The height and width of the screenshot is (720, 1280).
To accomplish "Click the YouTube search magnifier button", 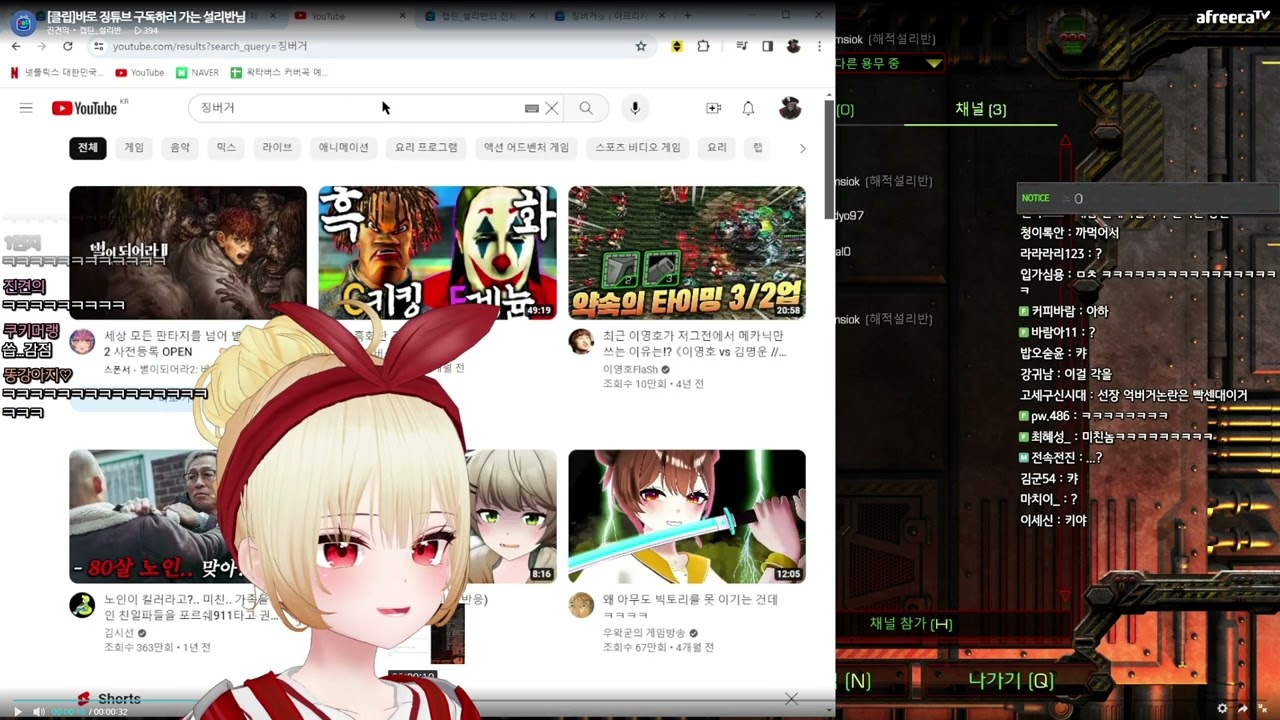I will pos(586,108).
